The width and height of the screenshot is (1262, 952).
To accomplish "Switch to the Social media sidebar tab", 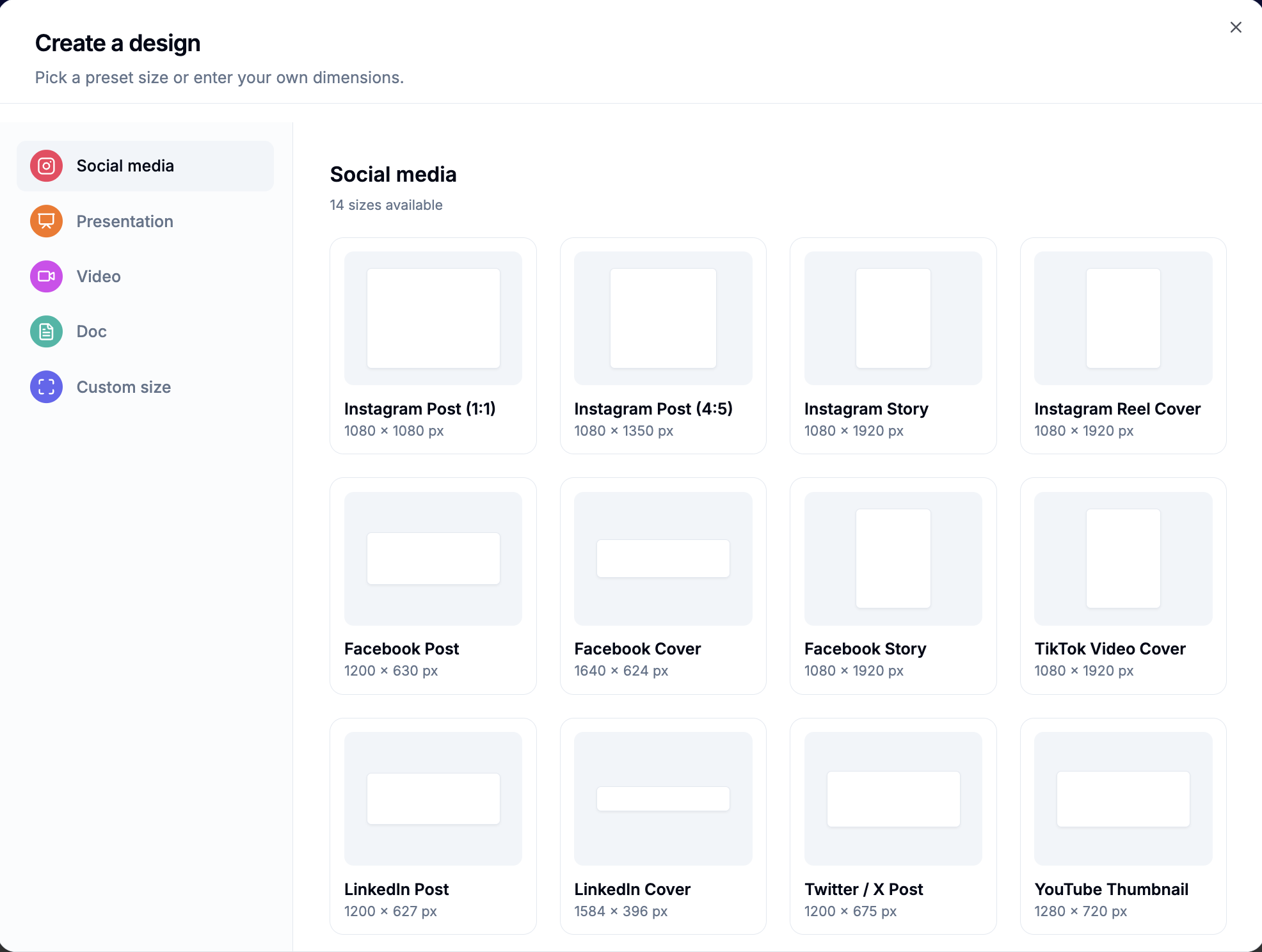I will point(145,165).
